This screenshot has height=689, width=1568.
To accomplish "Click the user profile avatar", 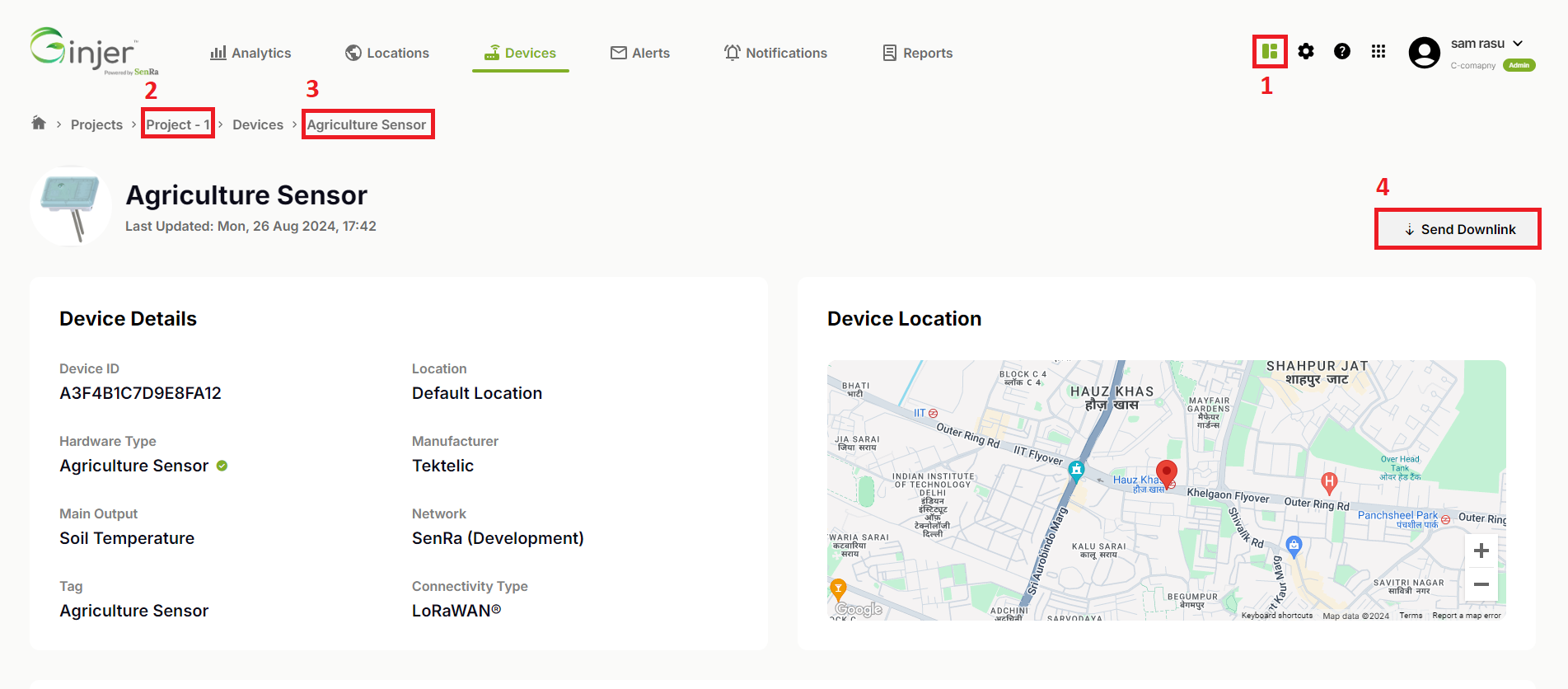I will pos(1425,53).
